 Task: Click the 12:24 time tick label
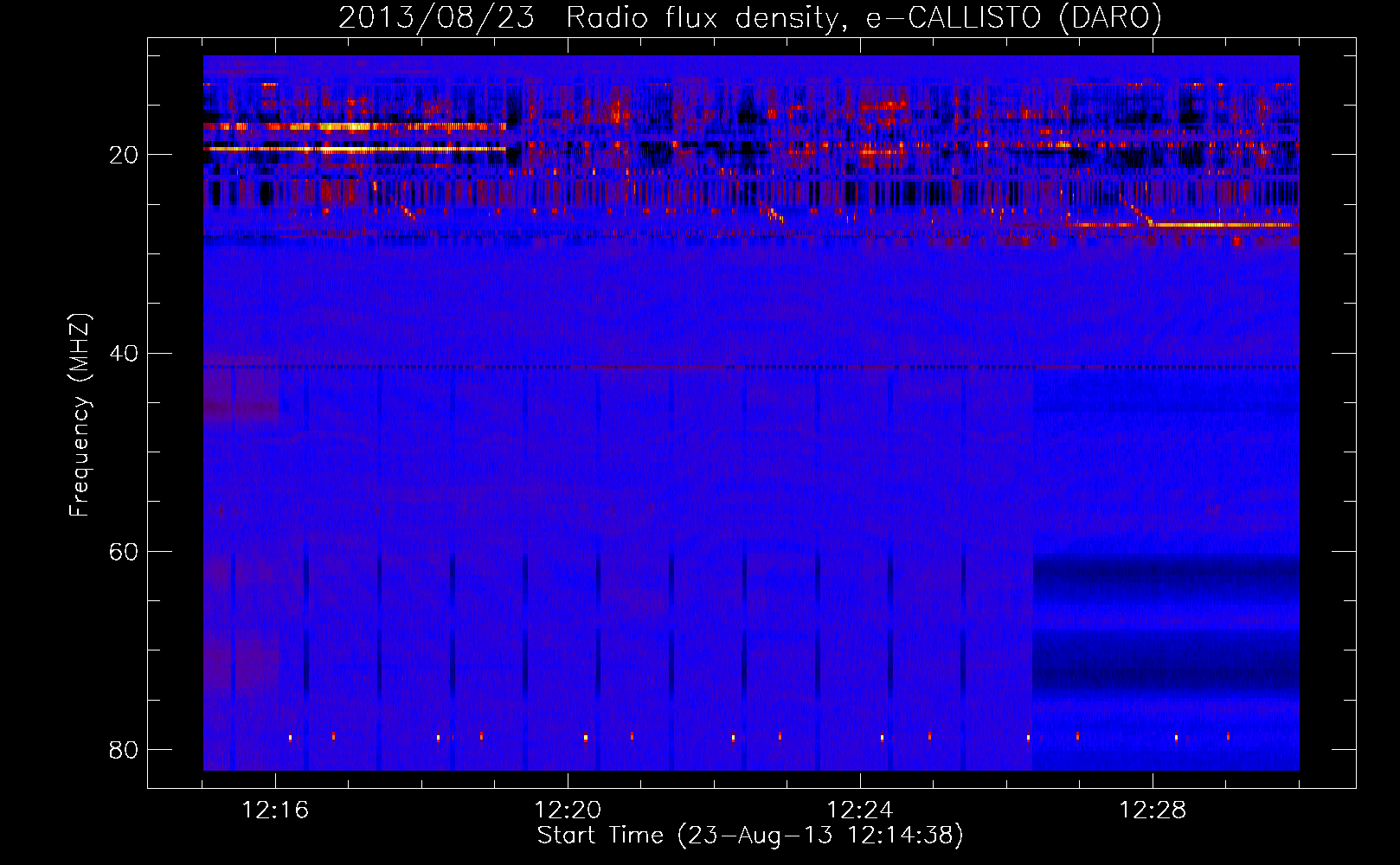point(860,811)
